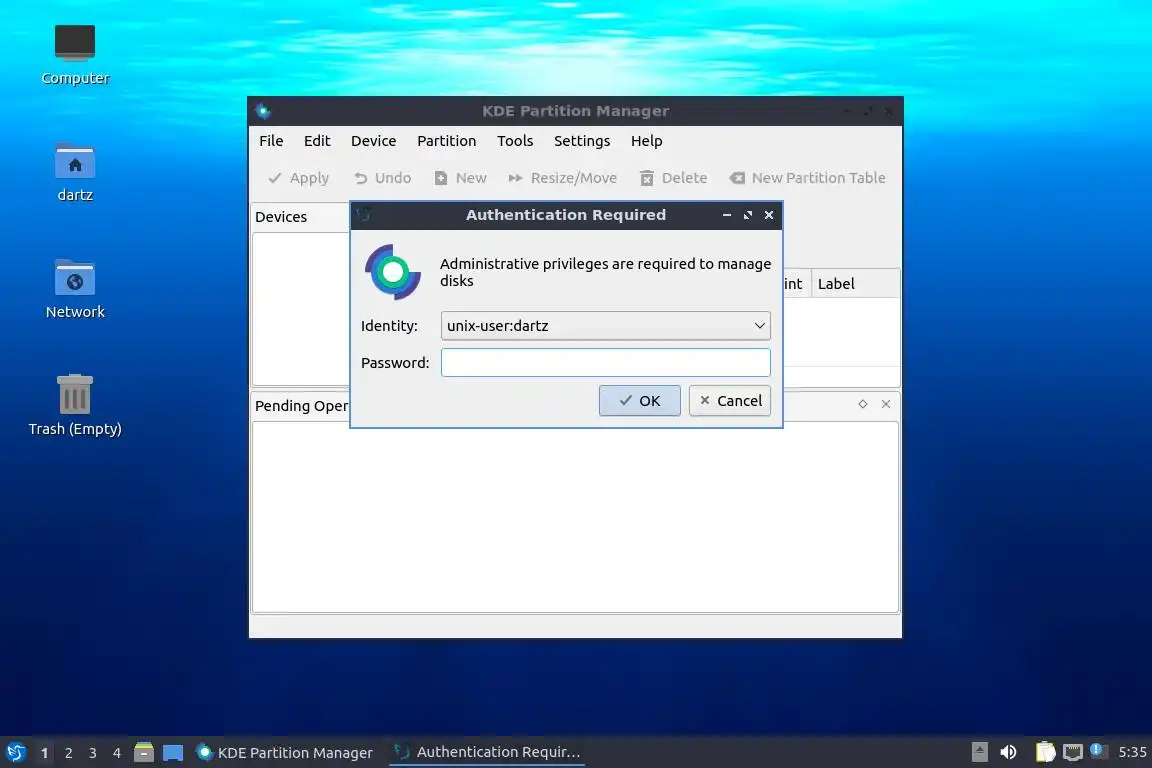The image size is (1152, 768).
Task: Click the Undo toolbar button
Action: tap(382, 178)
